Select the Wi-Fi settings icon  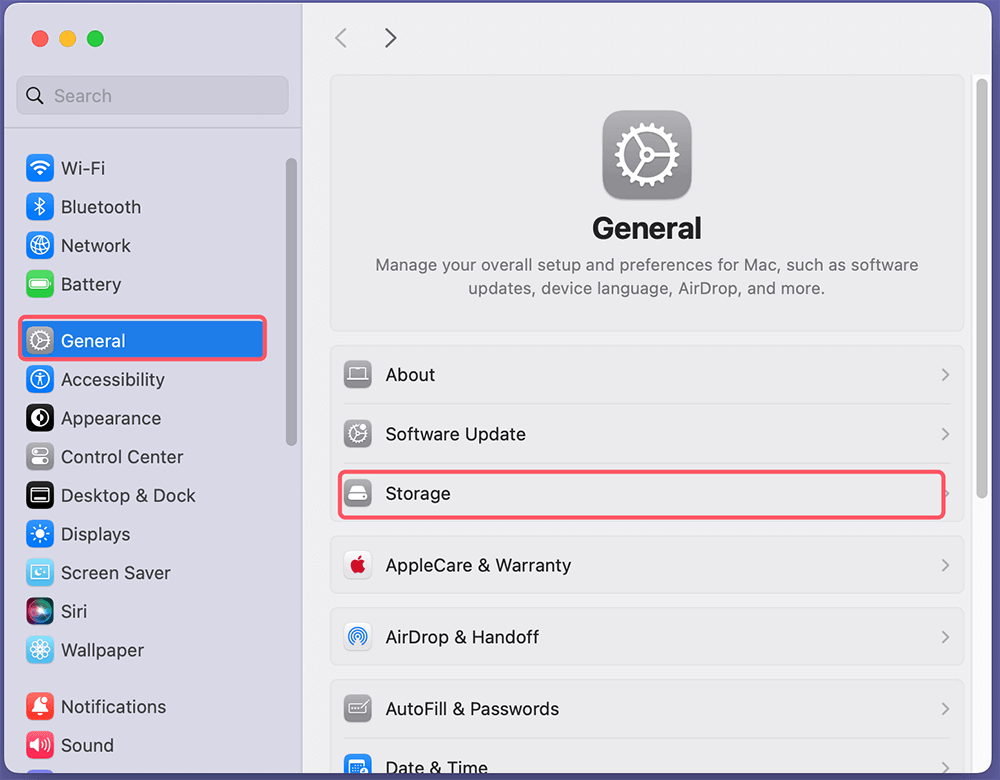(39, 168)
